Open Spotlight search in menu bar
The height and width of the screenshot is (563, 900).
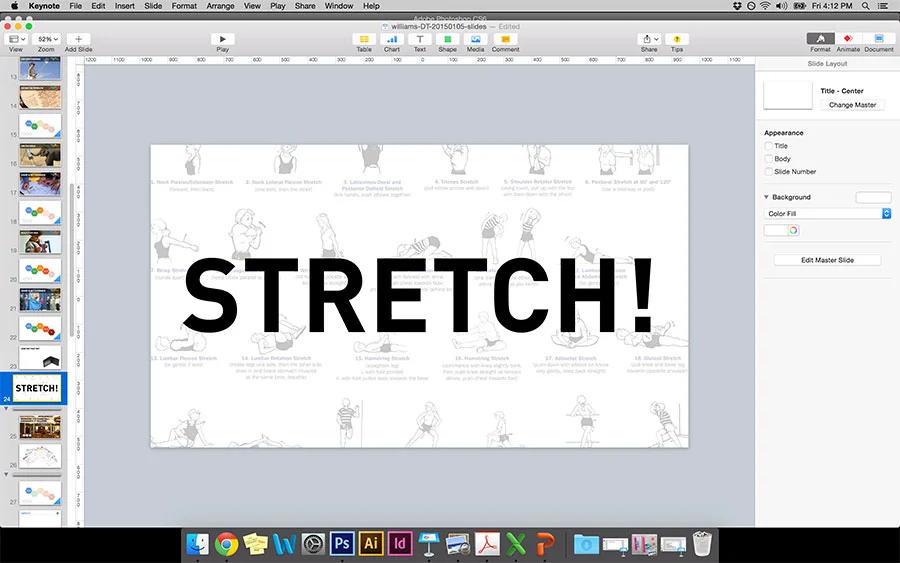pyautogui.click(x=866, y=6)
